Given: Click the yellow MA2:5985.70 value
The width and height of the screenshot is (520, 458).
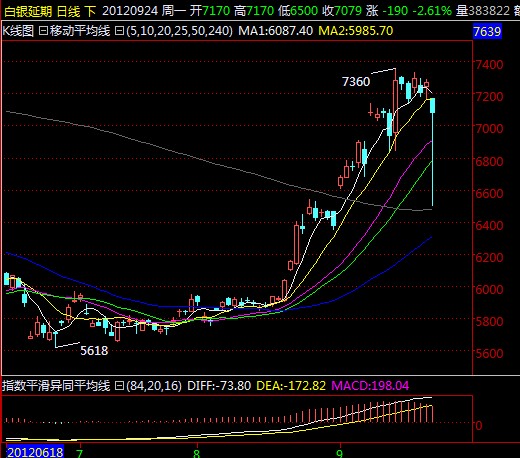Looking at the screenshot, I should (356, 31).
